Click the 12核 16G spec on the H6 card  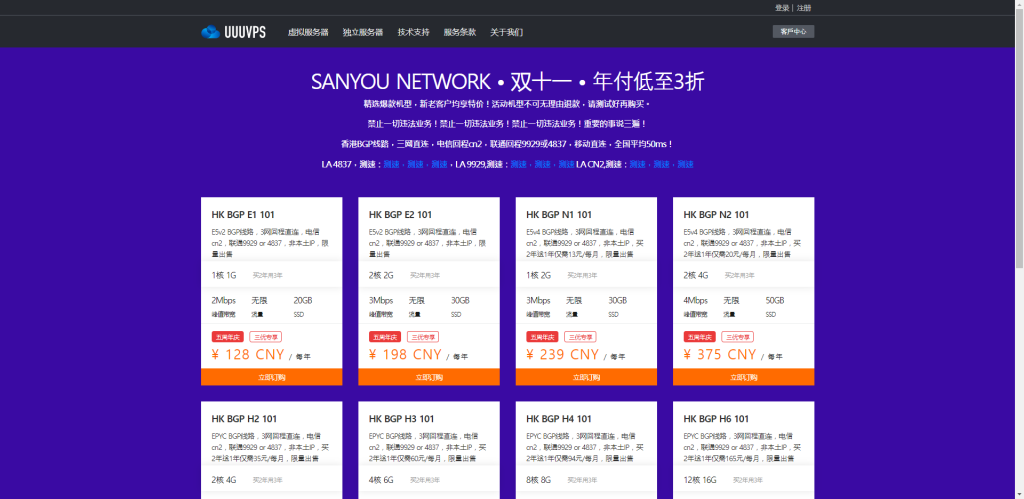700,480
